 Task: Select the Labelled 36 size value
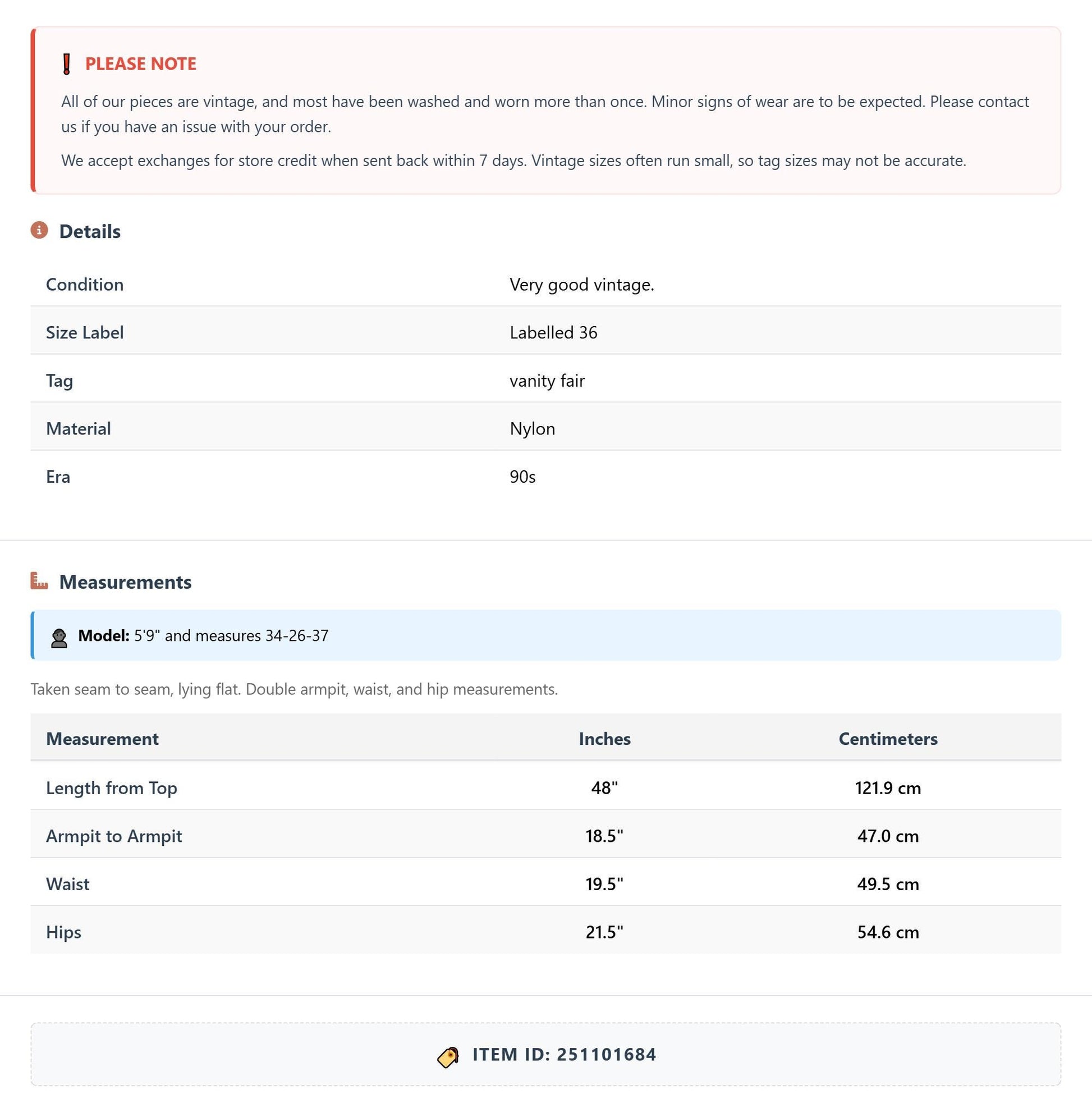(x=553, y=333)
